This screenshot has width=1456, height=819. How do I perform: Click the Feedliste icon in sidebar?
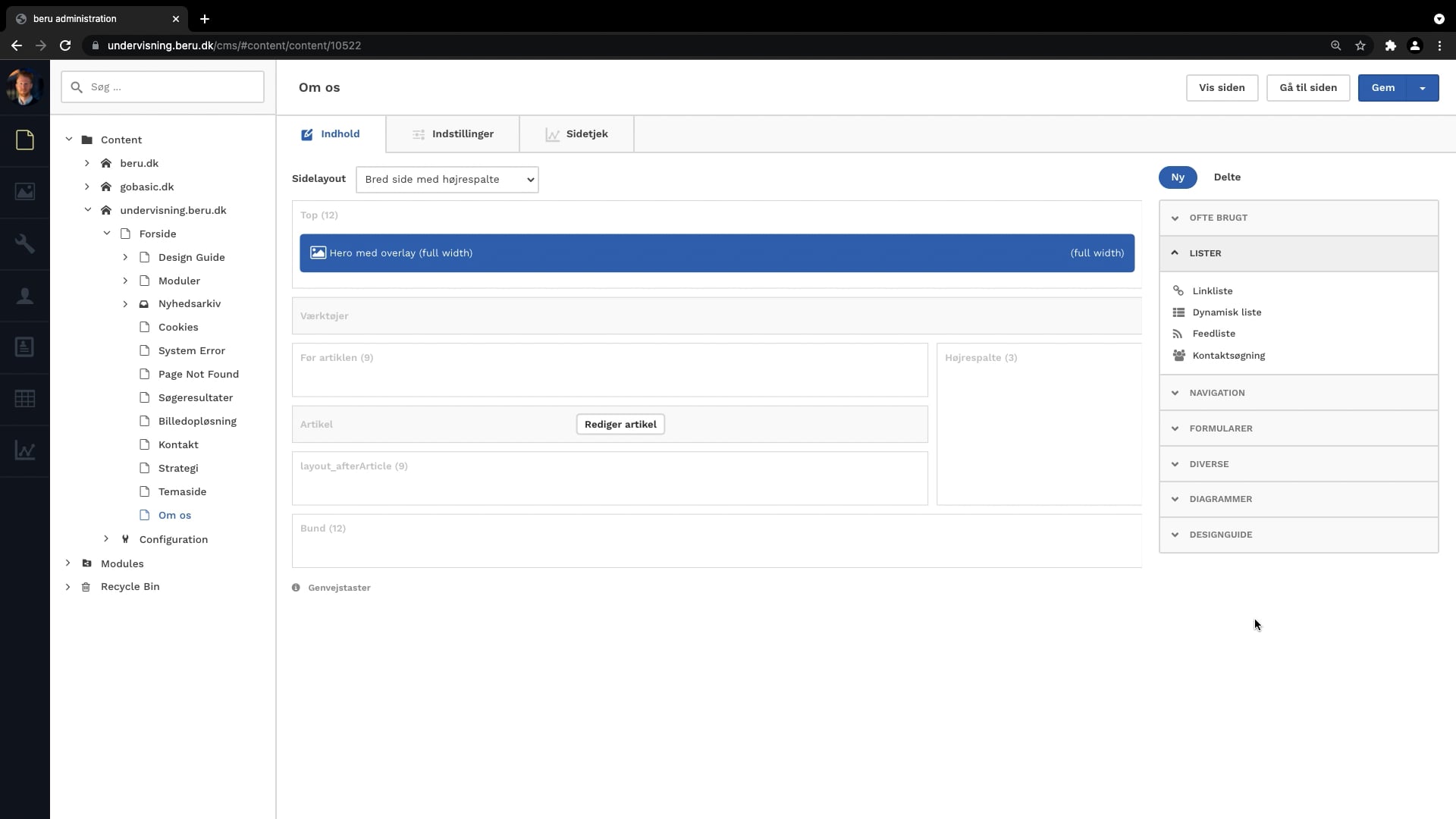tap(1178, 333)
